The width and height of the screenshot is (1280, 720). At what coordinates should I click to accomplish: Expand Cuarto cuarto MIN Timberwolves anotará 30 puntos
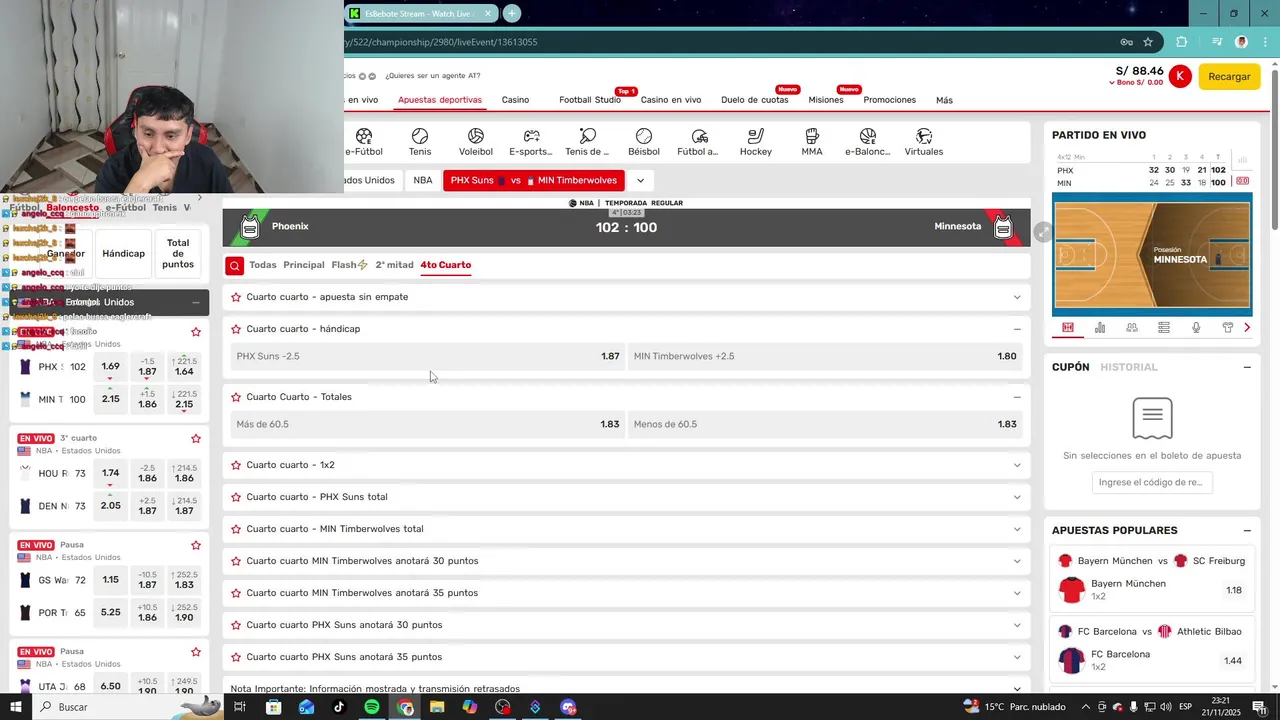[1017, 561]
